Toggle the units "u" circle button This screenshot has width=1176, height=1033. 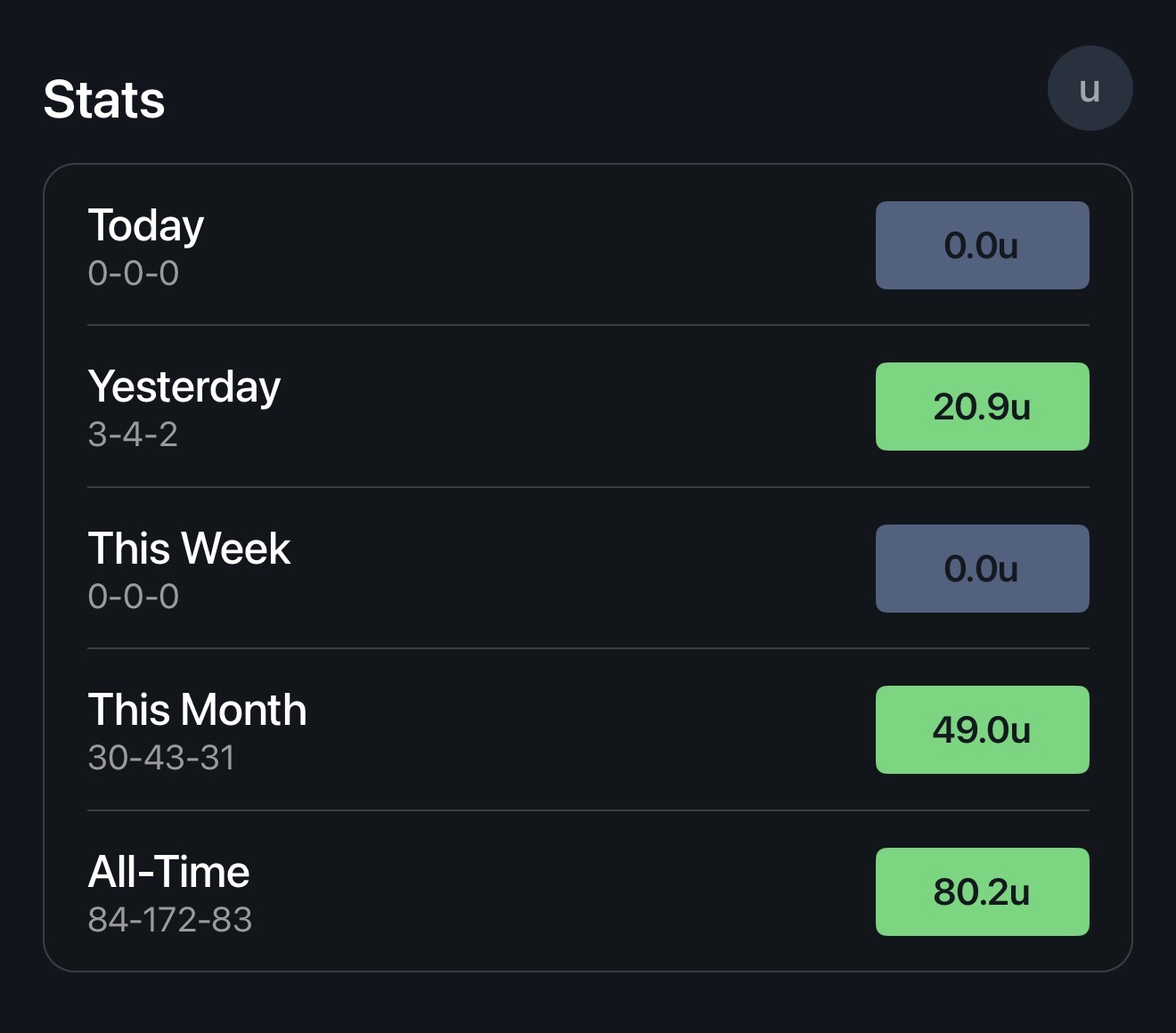[1090, 88]
